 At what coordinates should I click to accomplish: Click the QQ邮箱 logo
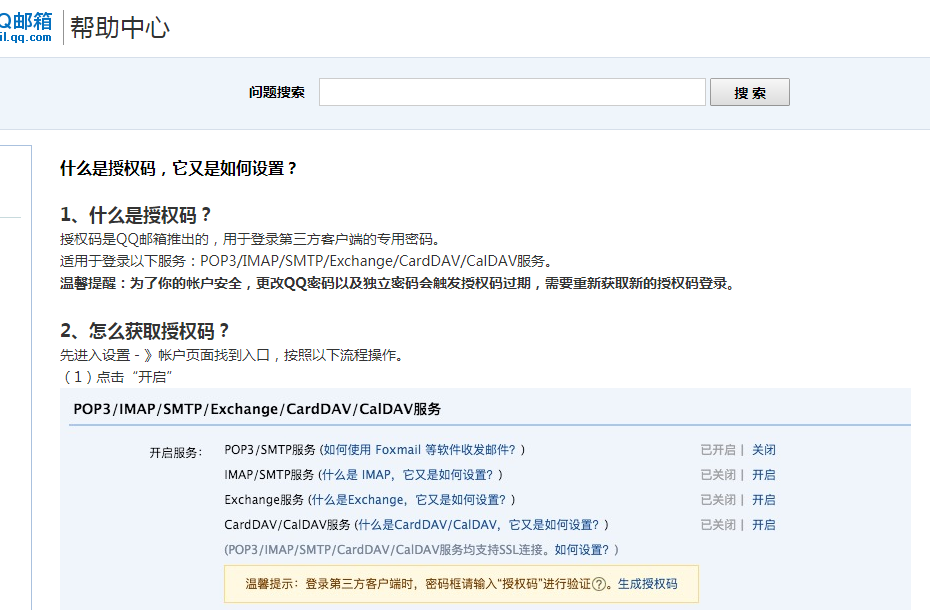click(x=26, y=27)
